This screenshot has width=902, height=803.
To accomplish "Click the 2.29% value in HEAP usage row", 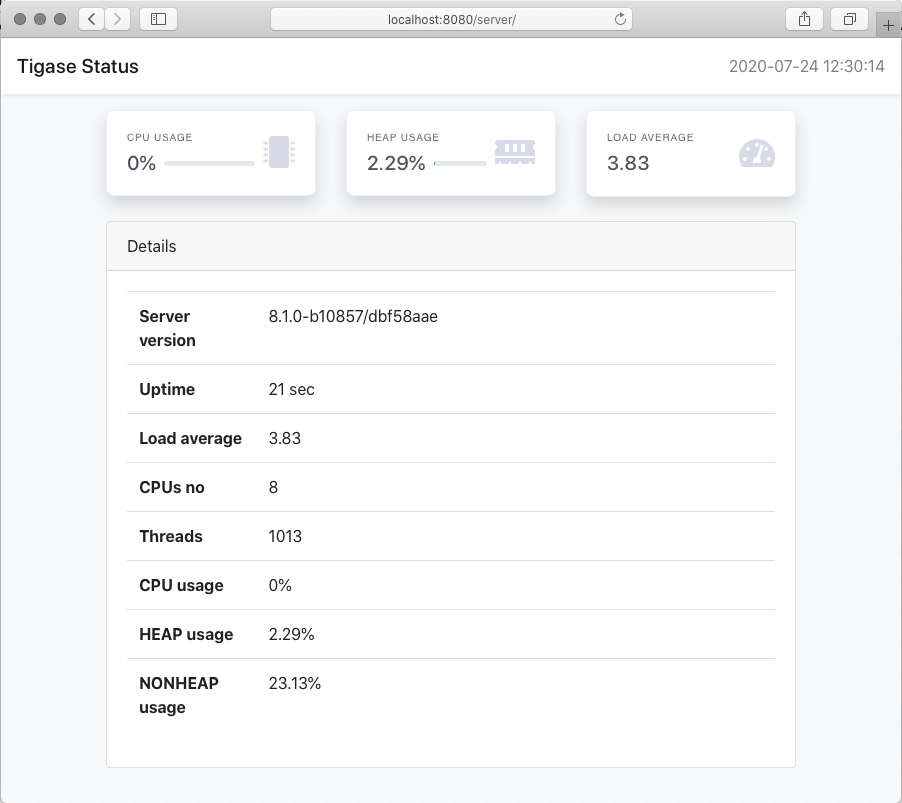I will [292, 634].
